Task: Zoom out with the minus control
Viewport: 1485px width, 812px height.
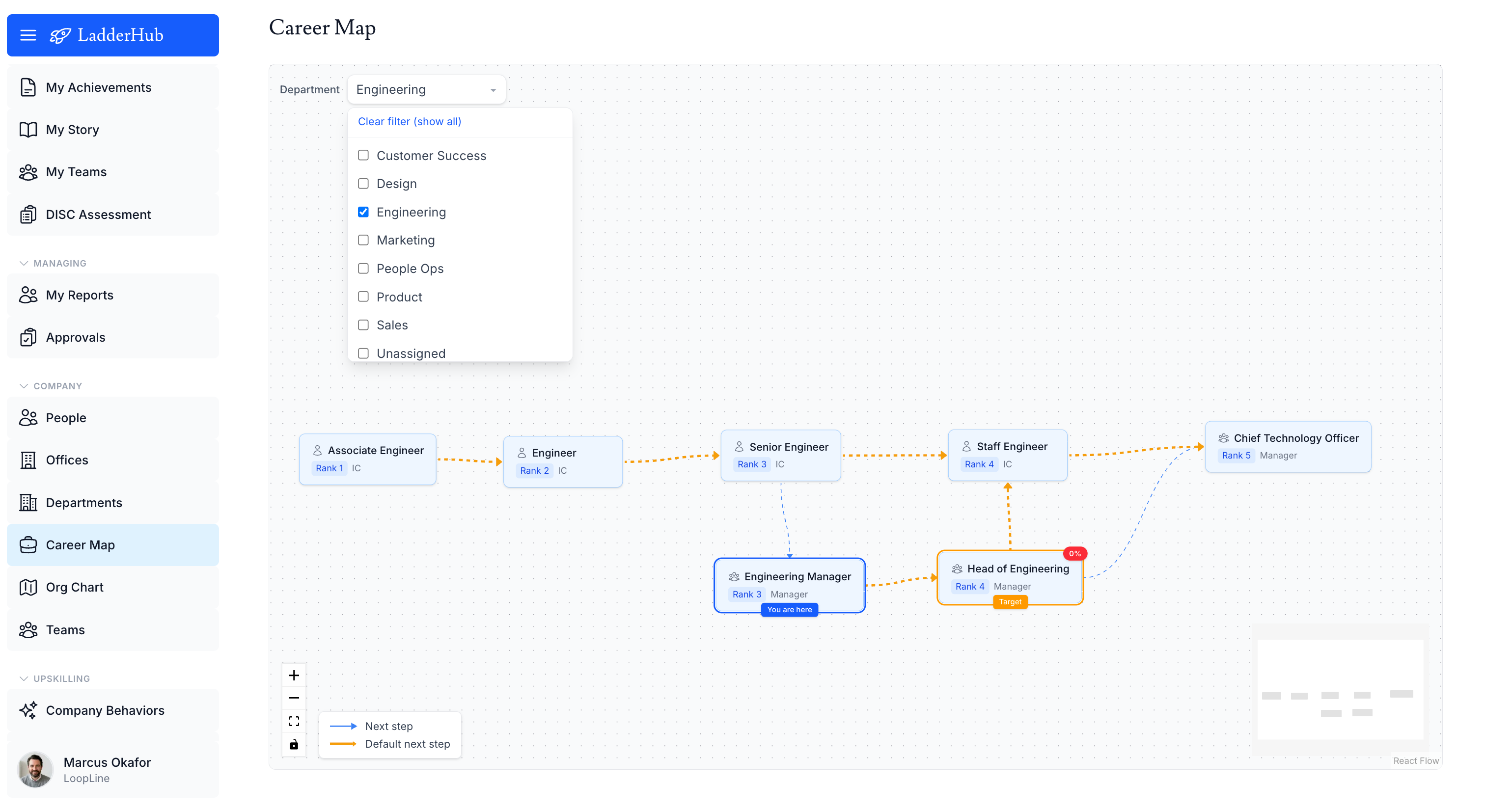Action: 294,698
